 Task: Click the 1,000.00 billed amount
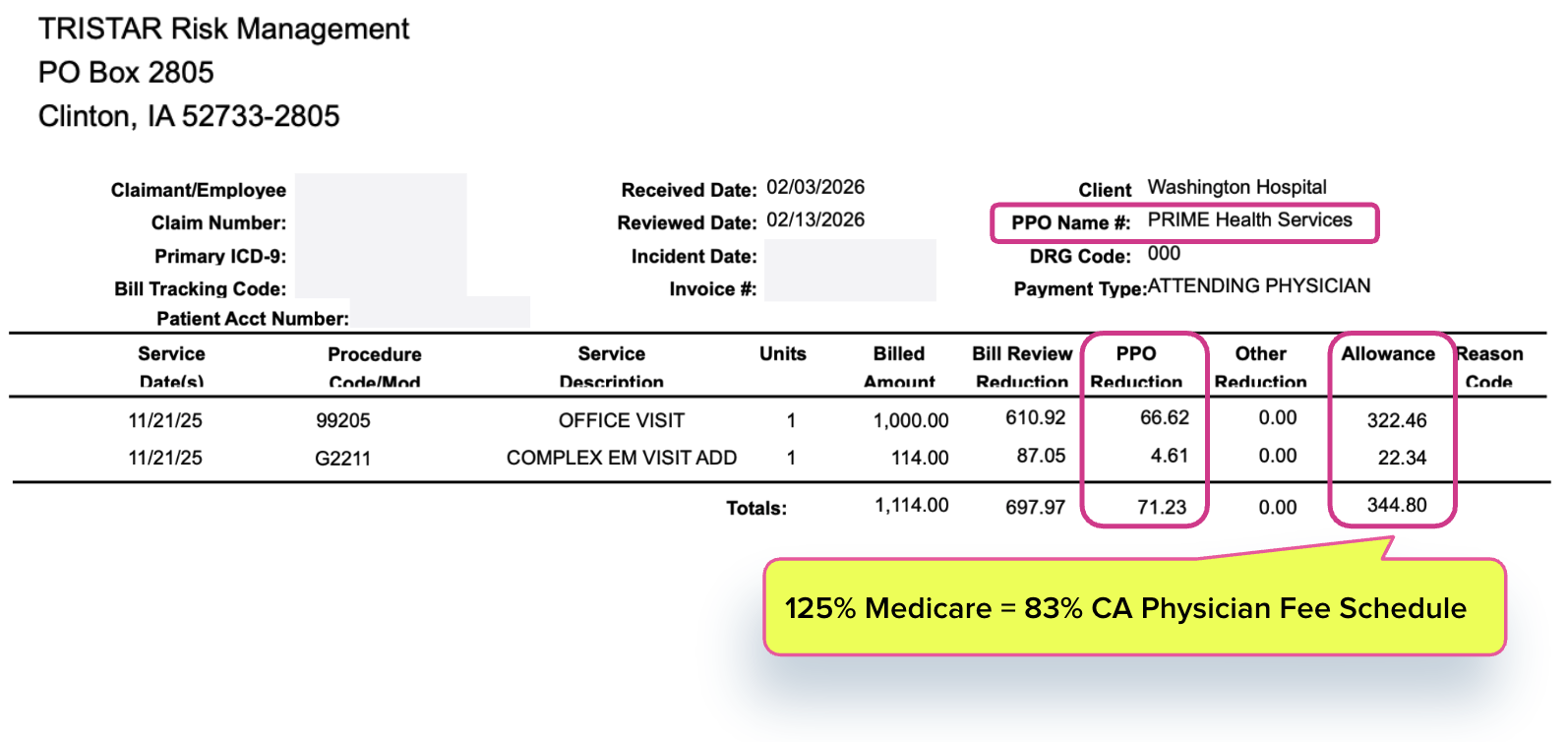tap(911, 421)
